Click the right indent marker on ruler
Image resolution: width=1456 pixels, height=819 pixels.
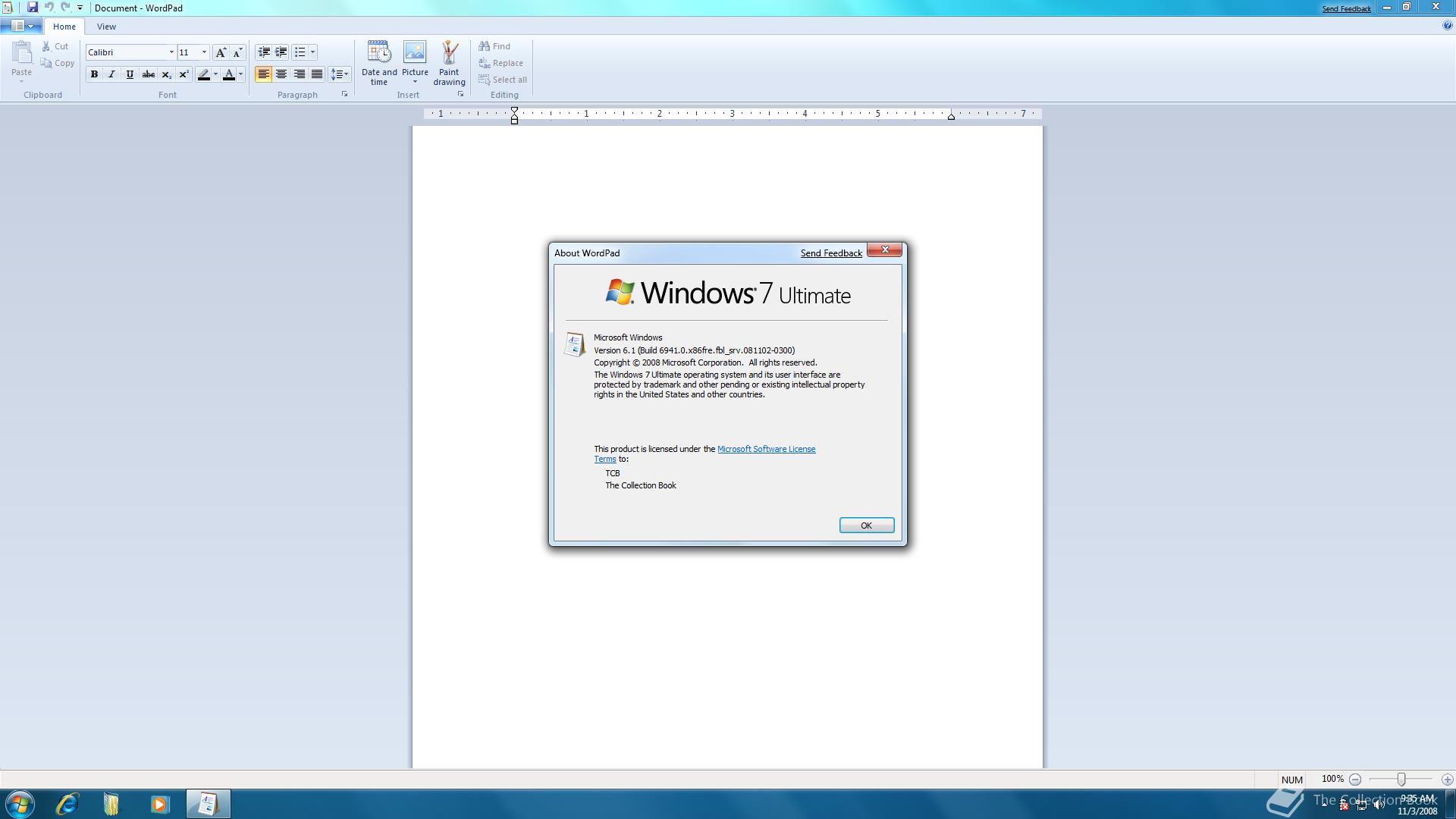coord(951,116)
